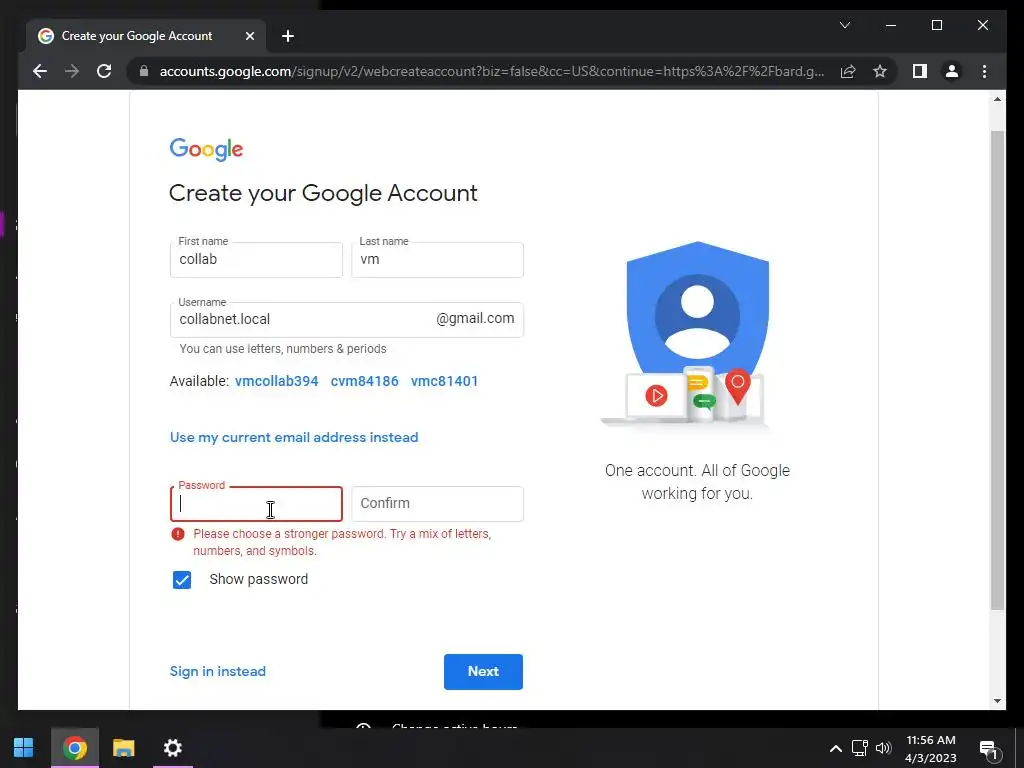Open File Explorer from the taskbar
Viewport: 1024px width, 768px height.
(x=123, y=748)
